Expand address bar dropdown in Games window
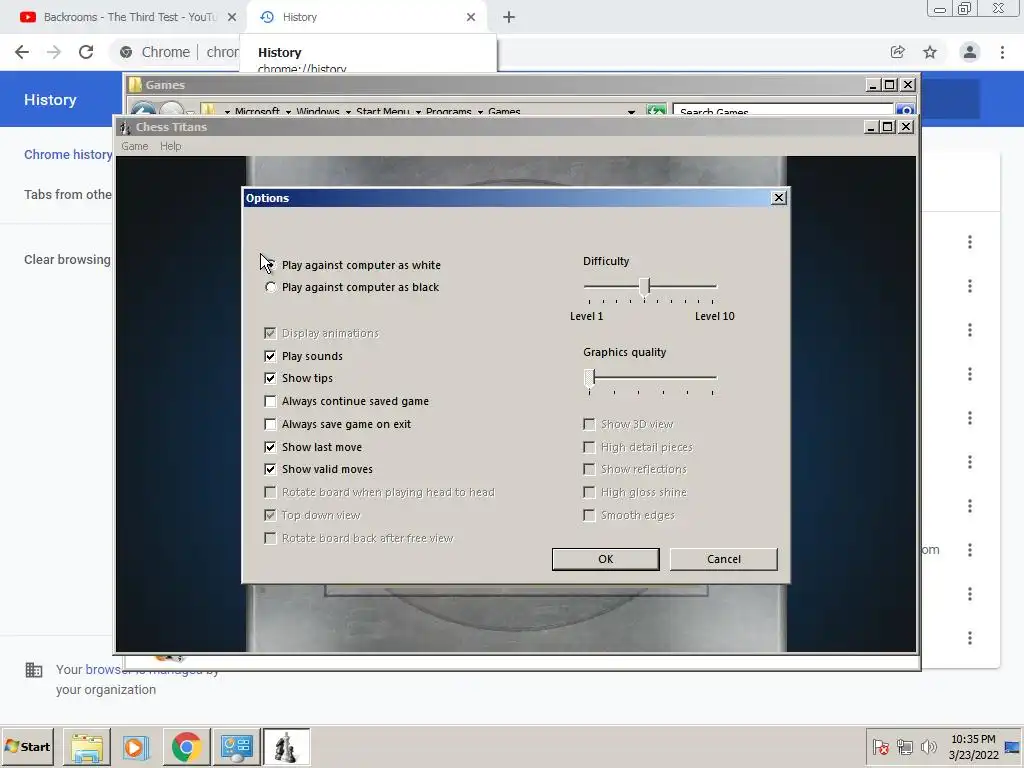This screenshot has width=1024, height=768. 632,112
